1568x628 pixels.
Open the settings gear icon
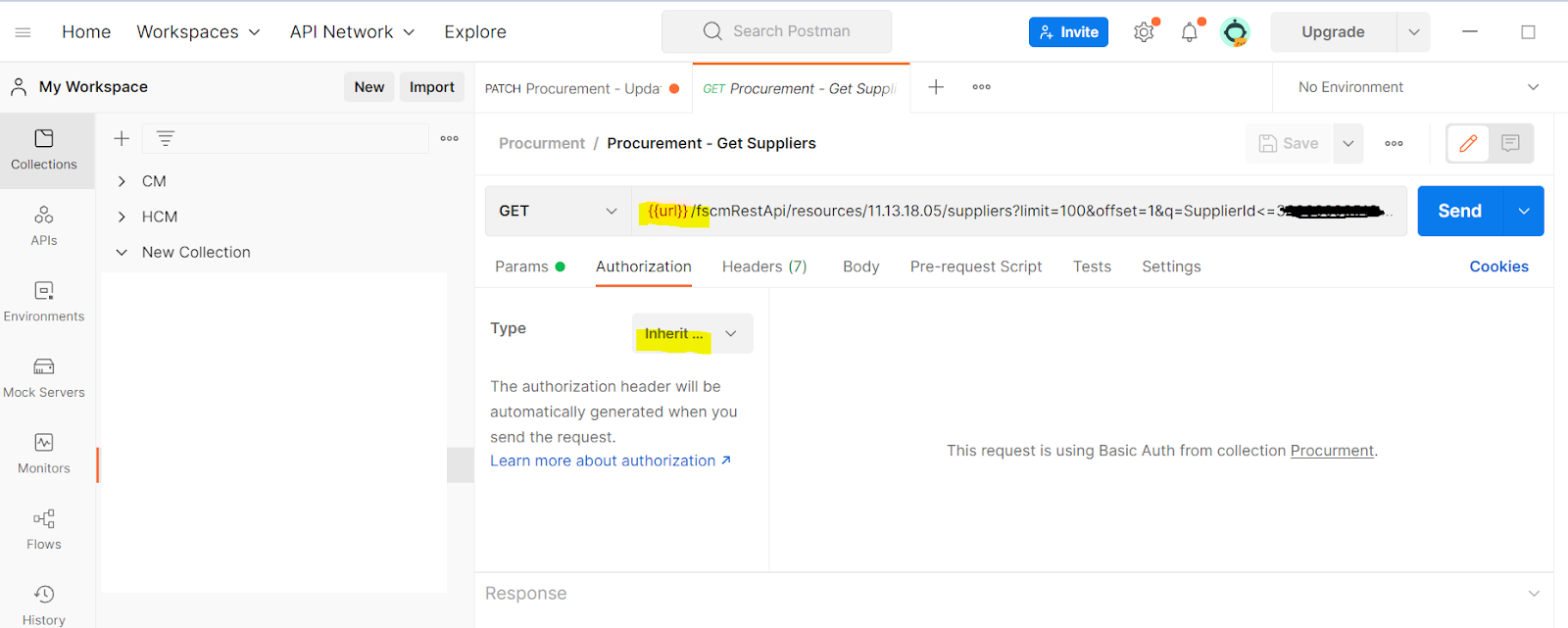click(1144, 32)
